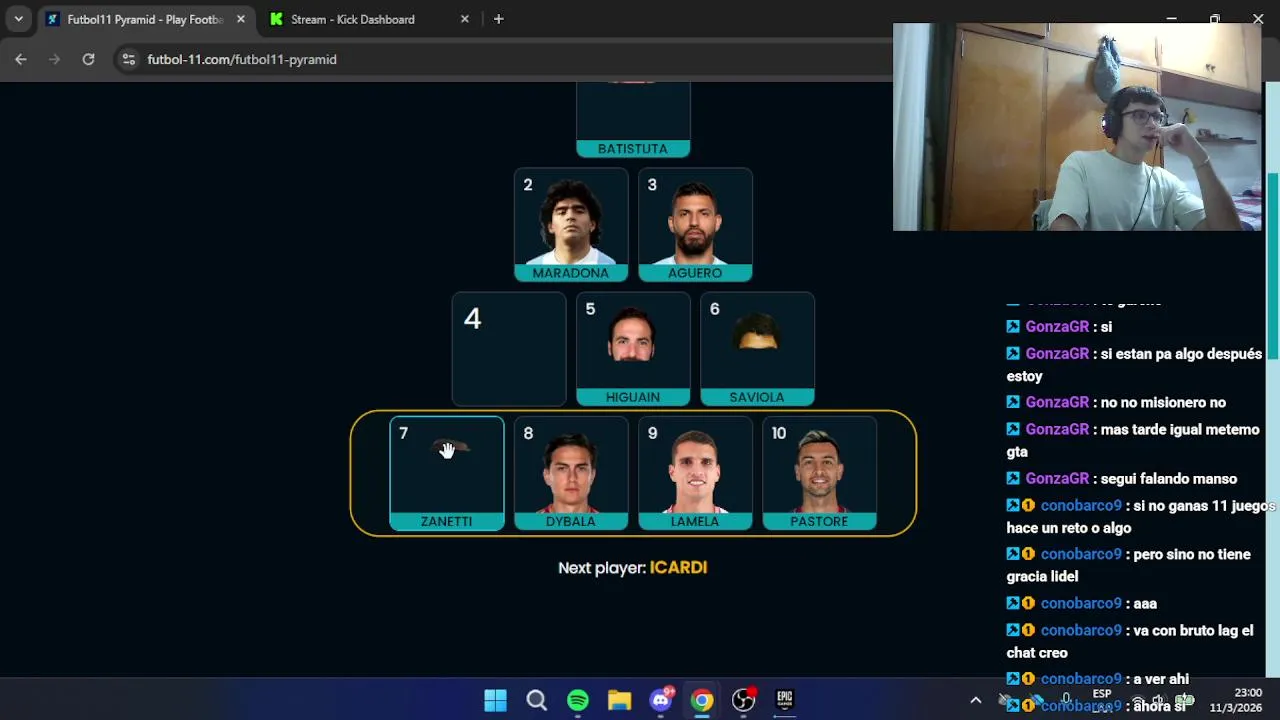Click conobarco9's 'aaa' chat message

point(1145,604)
